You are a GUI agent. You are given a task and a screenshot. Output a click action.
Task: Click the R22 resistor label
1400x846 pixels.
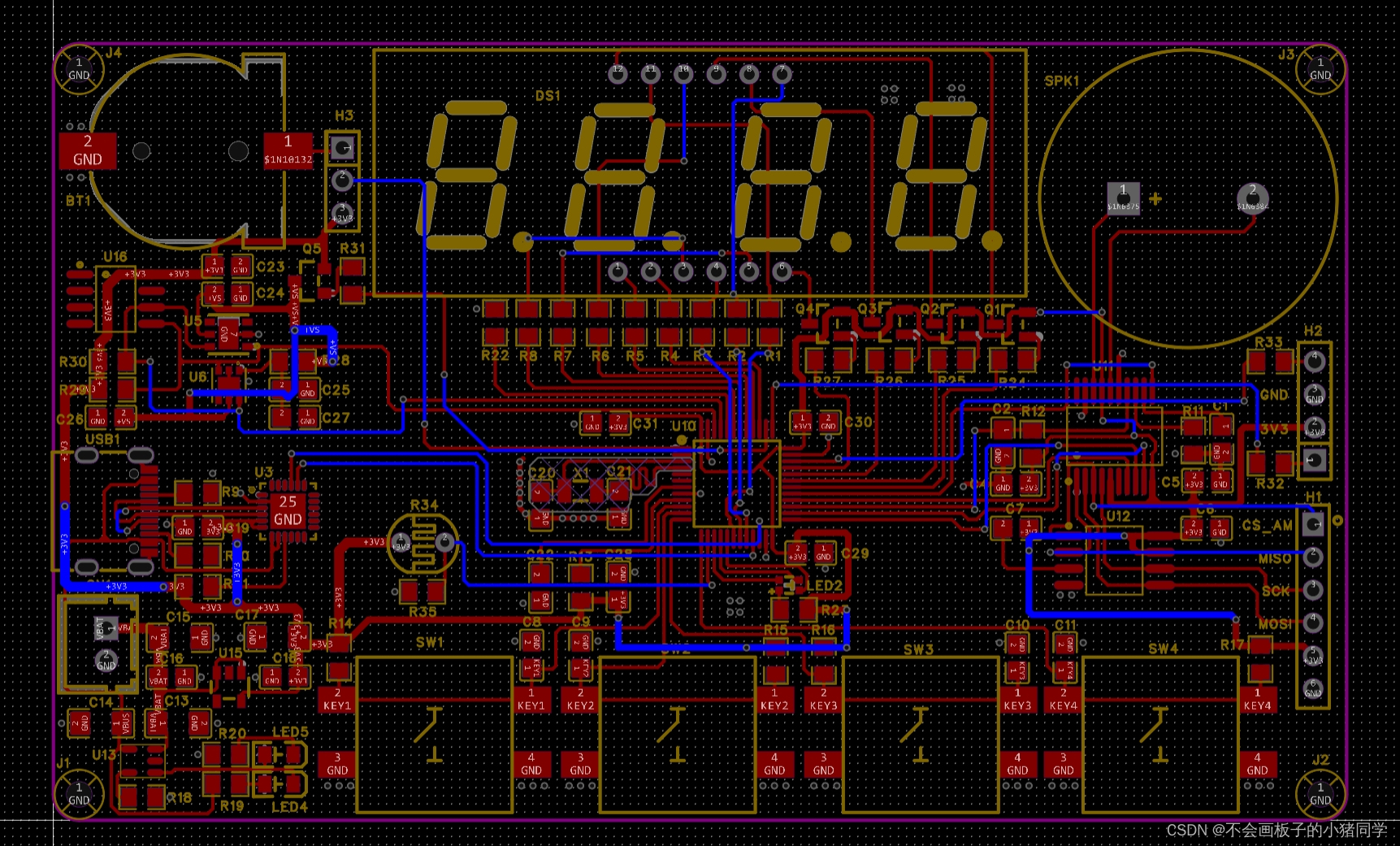(x=495, y=355)
